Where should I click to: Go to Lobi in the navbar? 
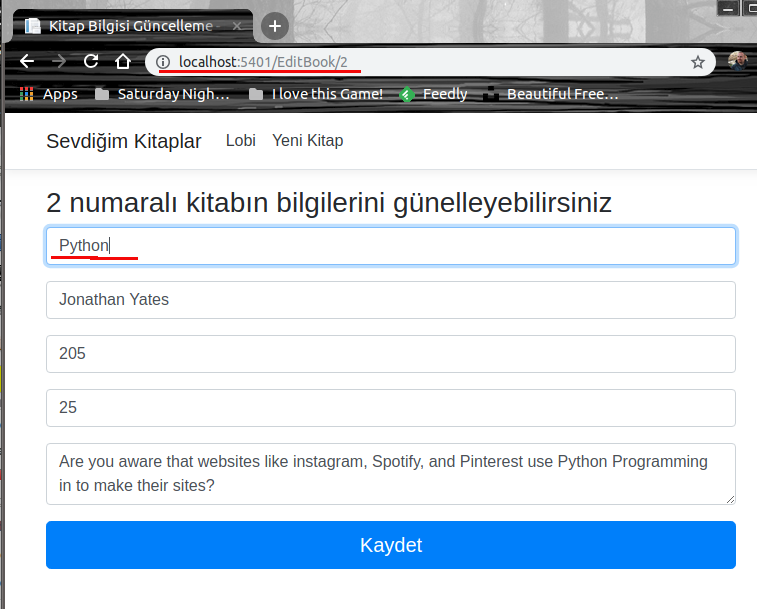pyautogui.click(x=241, y=141)
